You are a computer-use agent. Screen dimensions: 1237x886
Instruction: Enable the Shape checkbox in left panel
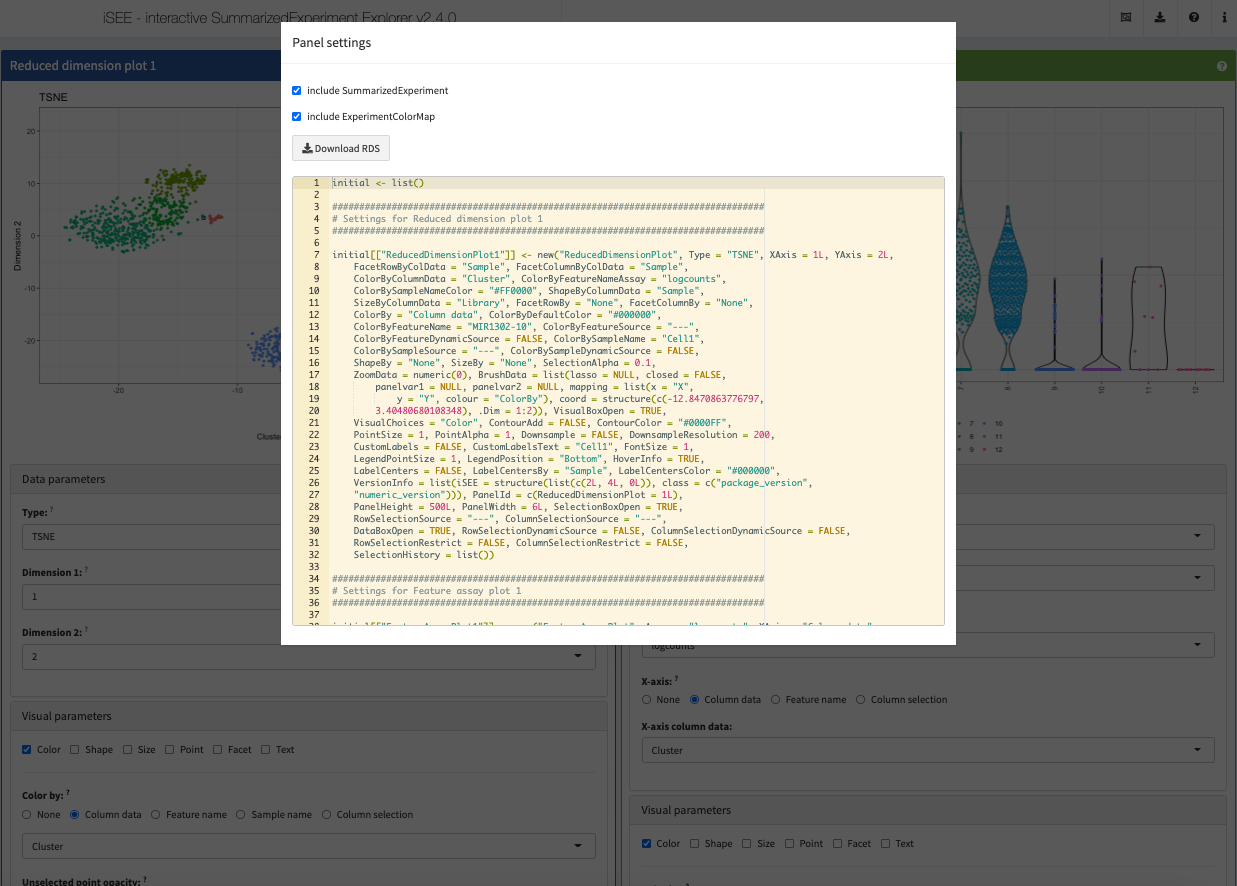coord(77,750)
